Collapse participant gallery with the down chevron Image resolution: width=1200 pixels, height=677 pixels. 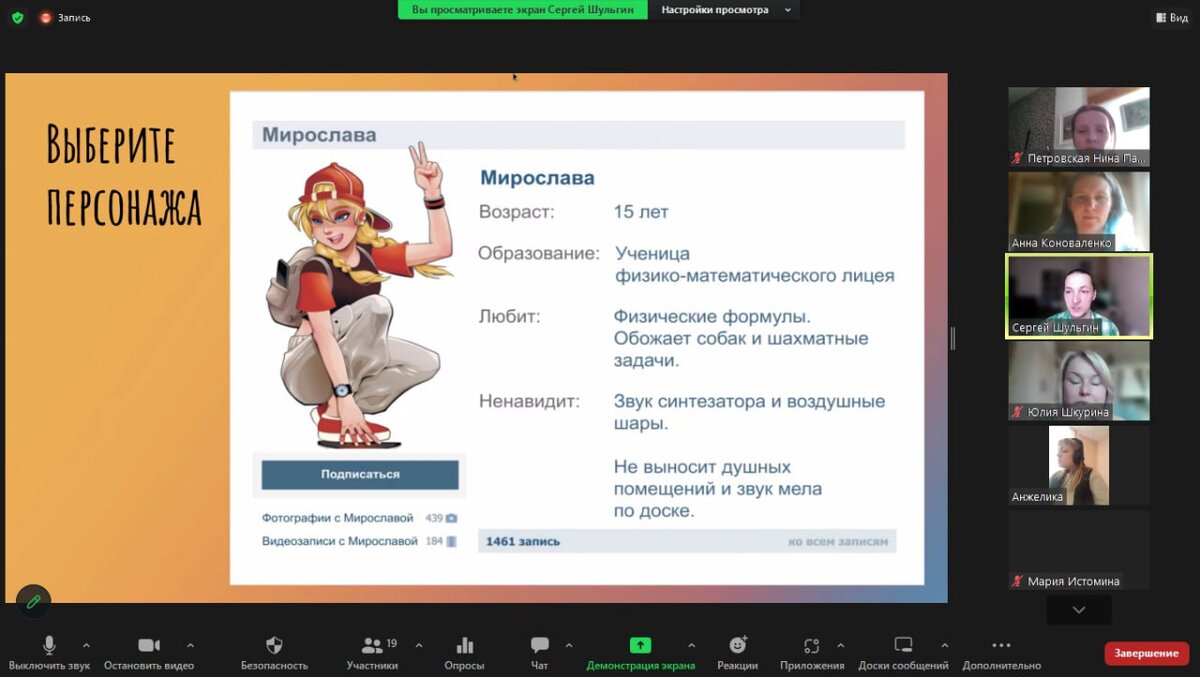tap(1078, 611)
